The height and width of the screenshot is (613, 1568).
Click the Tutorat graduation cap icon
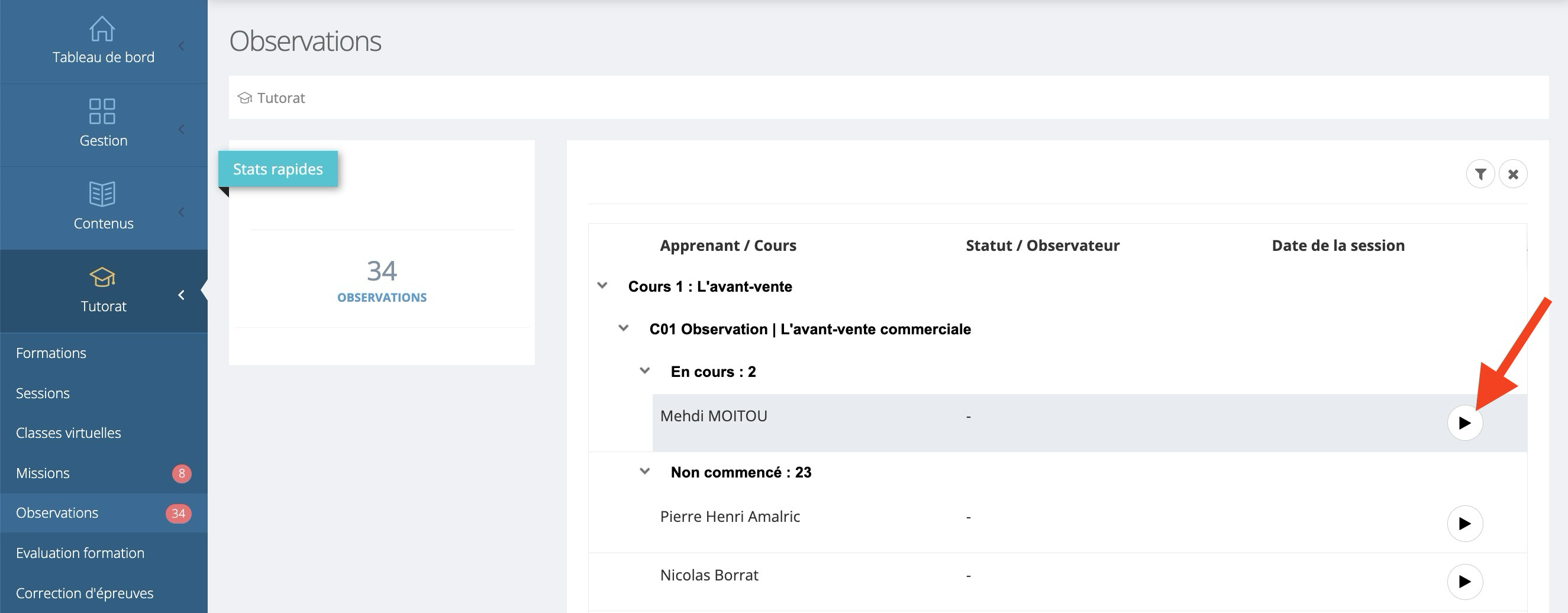(102, 277)
